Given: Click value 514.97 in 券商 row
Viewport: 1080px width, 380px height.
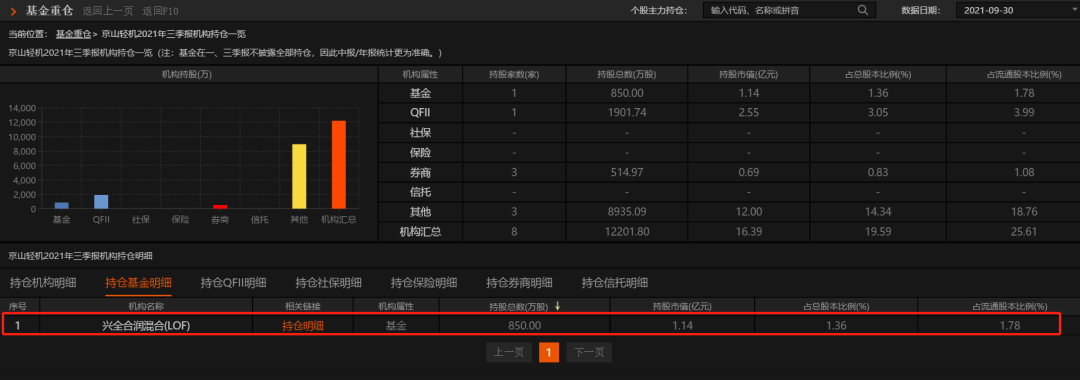Looking at the screenshot, I should (x=626, y=172).
